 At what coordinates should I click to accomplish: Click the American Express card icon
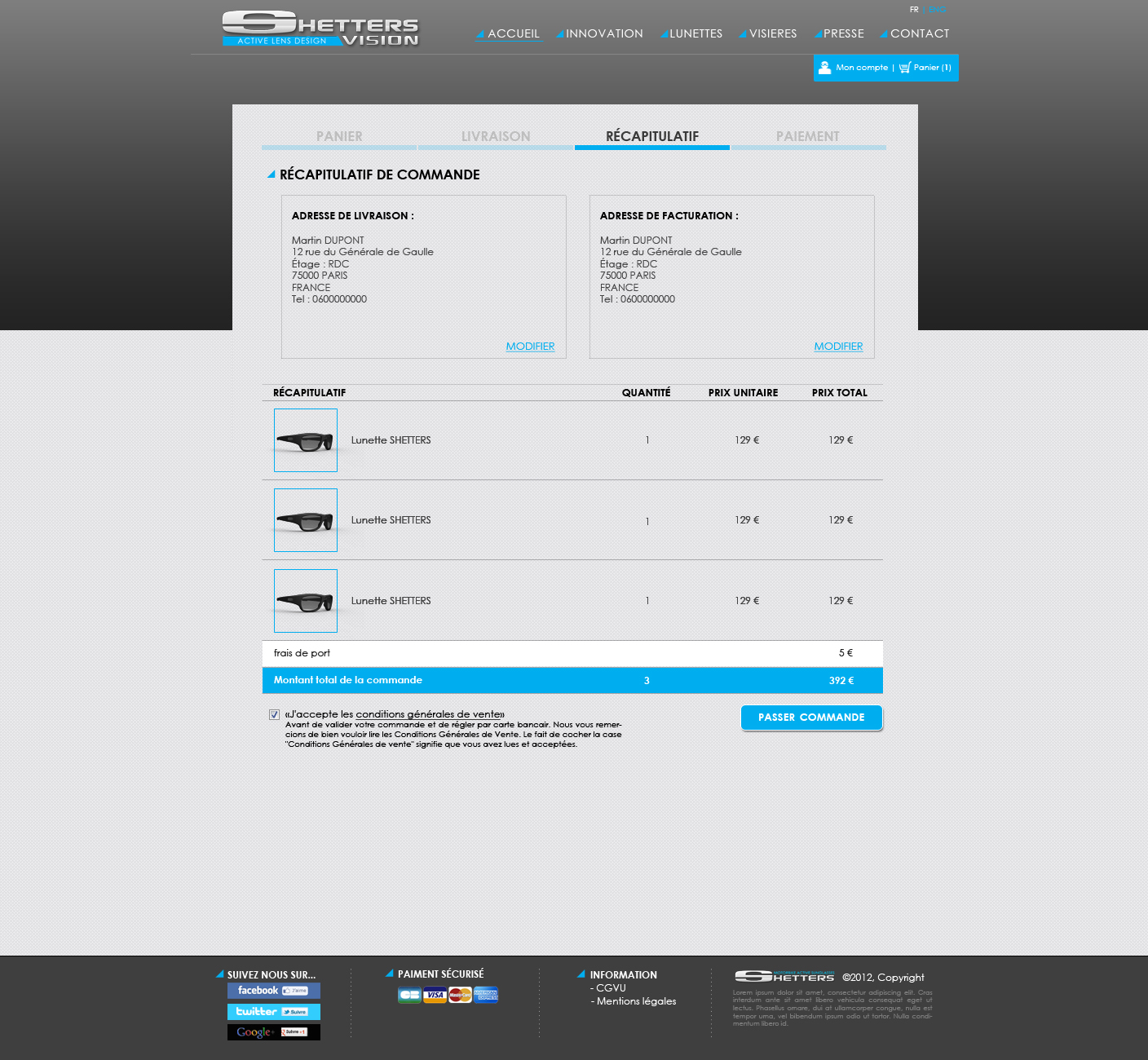tap(486, 995)
